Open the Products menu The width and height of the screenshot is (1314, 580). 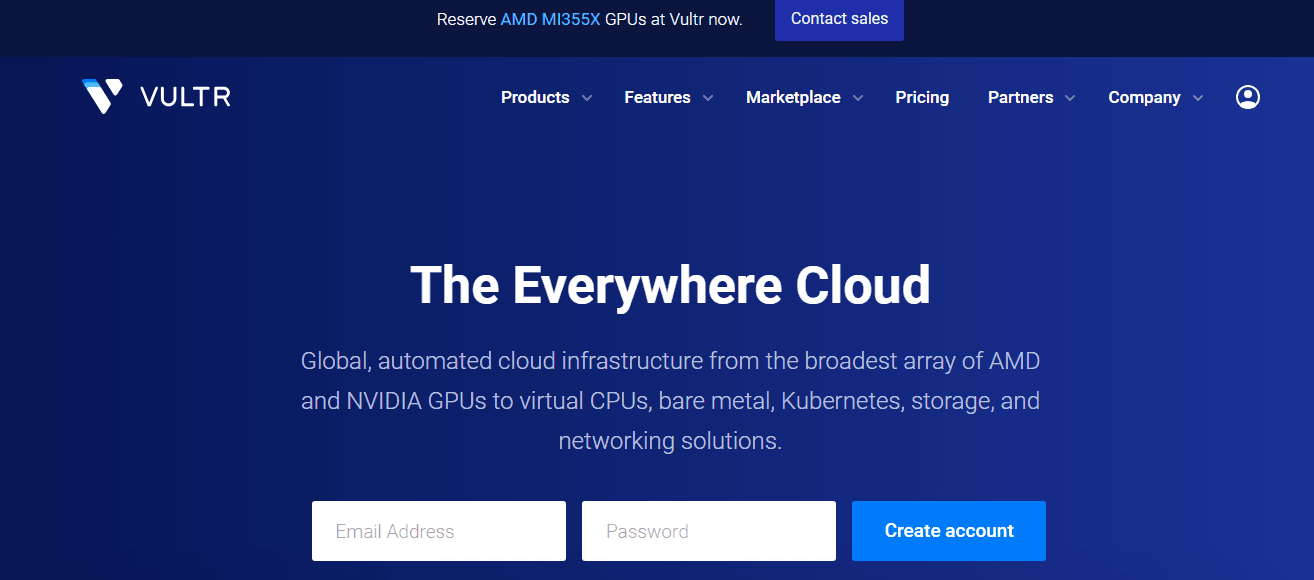(535, 97)
